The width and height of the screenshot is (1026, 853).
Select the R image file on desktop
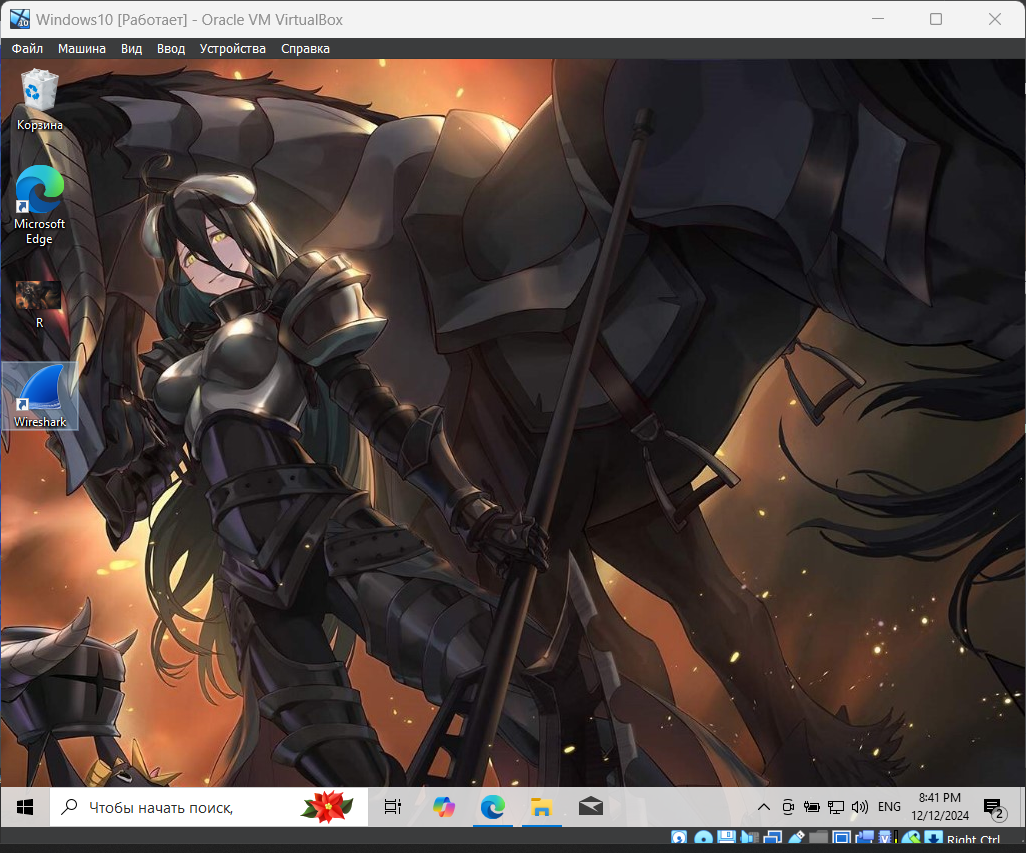(39, 304)
